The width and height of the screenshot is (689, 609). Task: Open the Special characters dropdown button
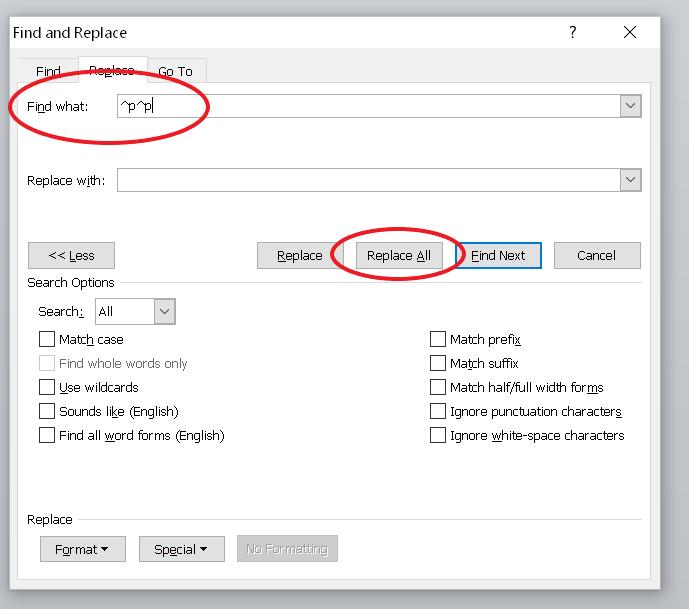[181, 549]
